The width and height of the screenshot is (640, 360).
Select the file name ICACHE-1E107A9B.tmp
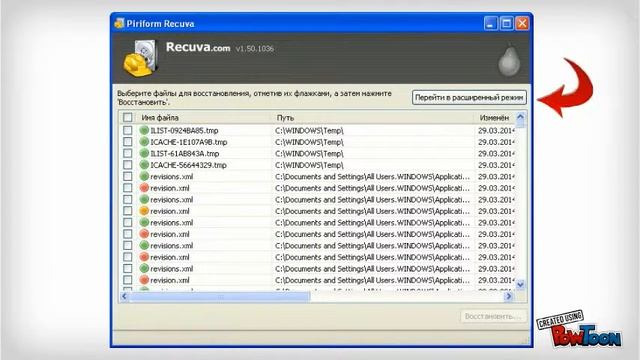point(189,142)
